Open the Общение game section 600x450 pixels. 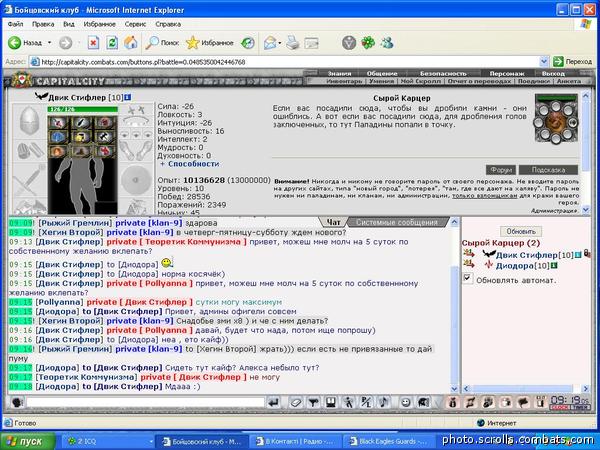(x=382, y=73)
